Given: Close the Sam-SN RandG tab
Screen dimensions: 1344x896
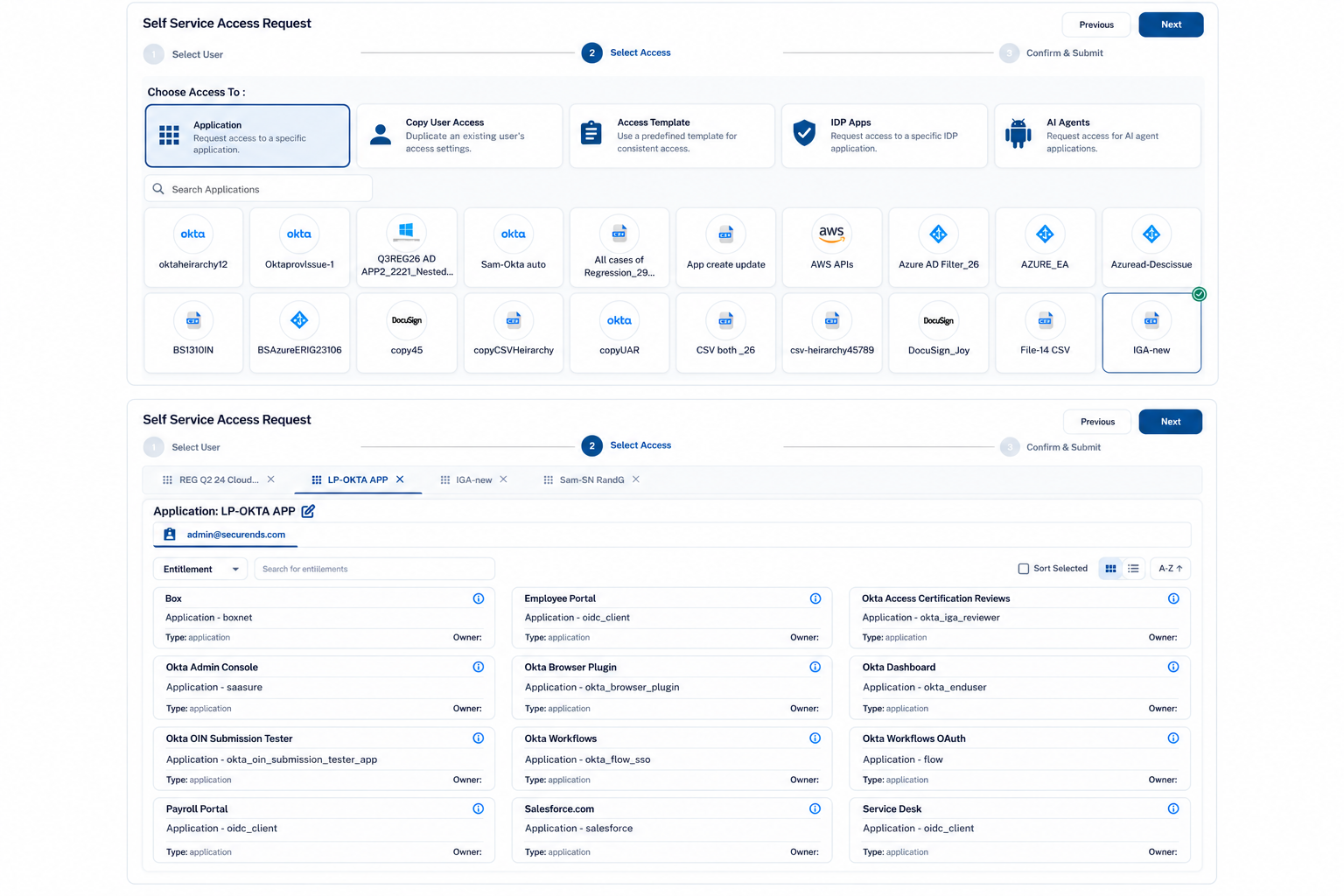Looking at the screenshot, I should tap(636, 479).
